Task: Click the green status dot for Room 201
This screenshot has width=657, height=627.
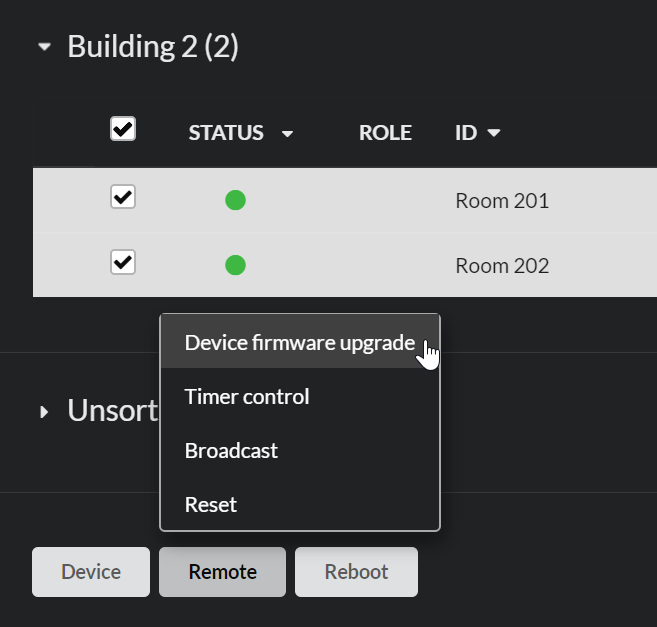Action: pos(235,200)
